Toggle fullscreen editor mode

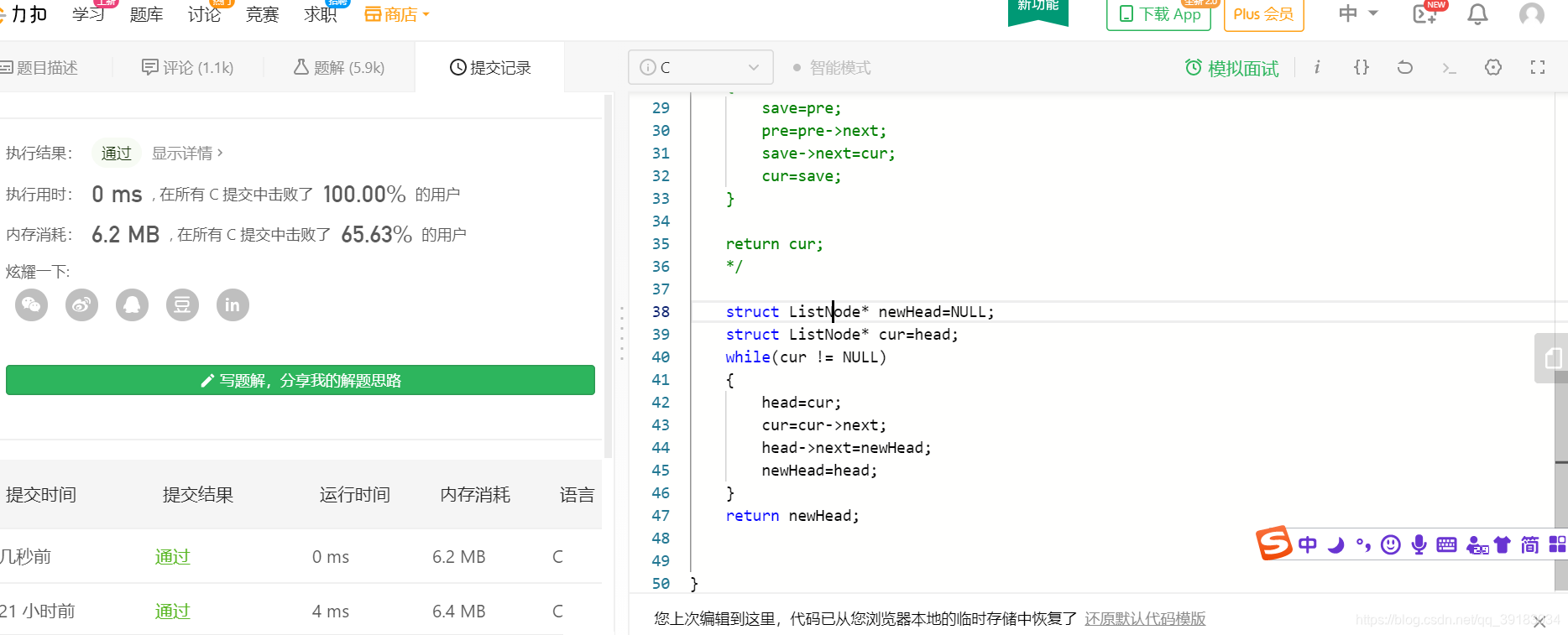point(1538,67)
